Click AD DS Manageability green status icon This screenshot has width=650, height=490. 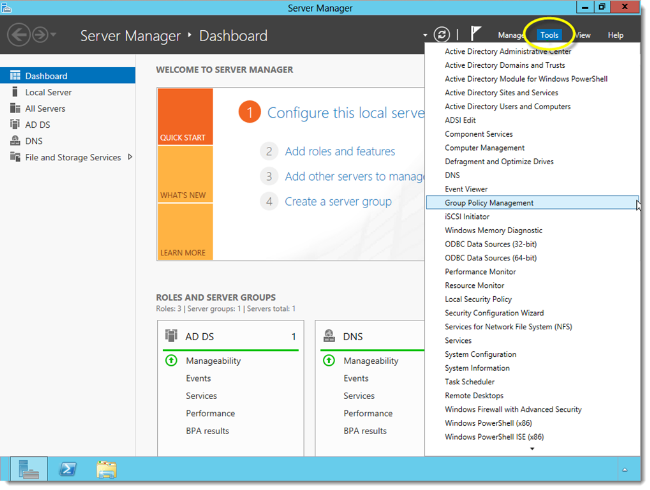click(x=171, y=360)
